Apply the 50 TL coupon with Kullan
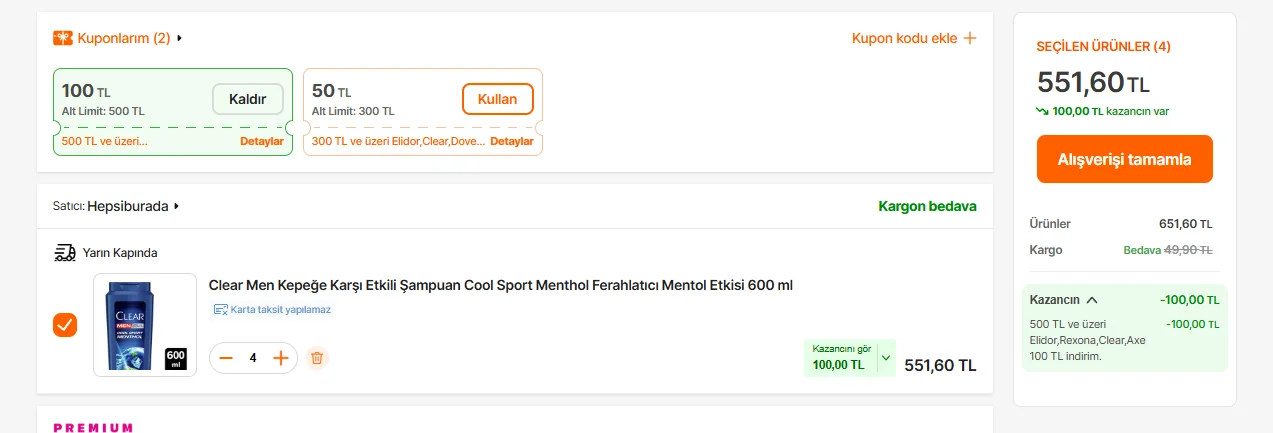This screenshot has width=1273, height=433. tap(497, 99)
